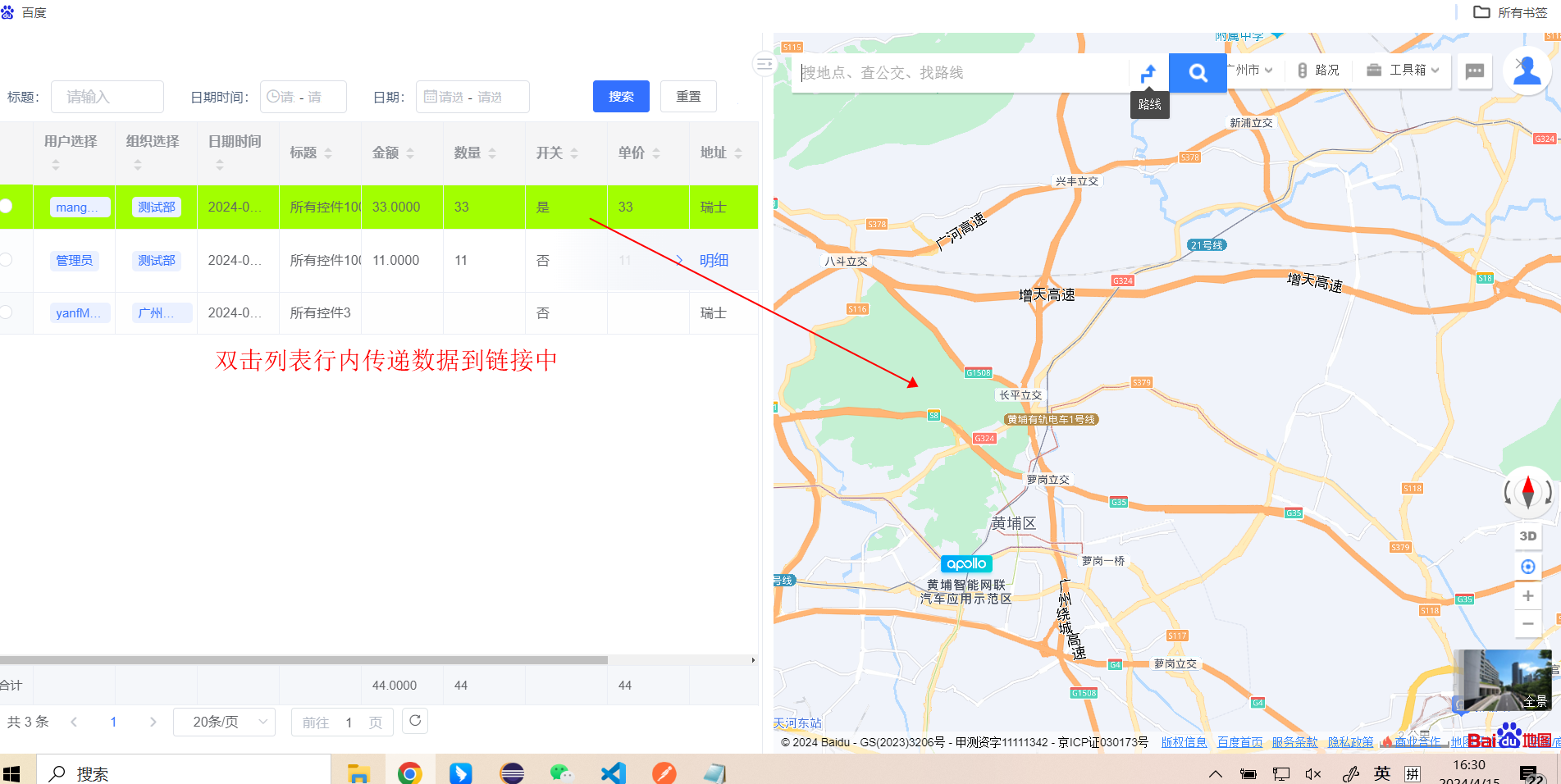The image size is (1561, 784).
Task: Click the horizontal table scrollbar
Action: (x=304, y=659)
